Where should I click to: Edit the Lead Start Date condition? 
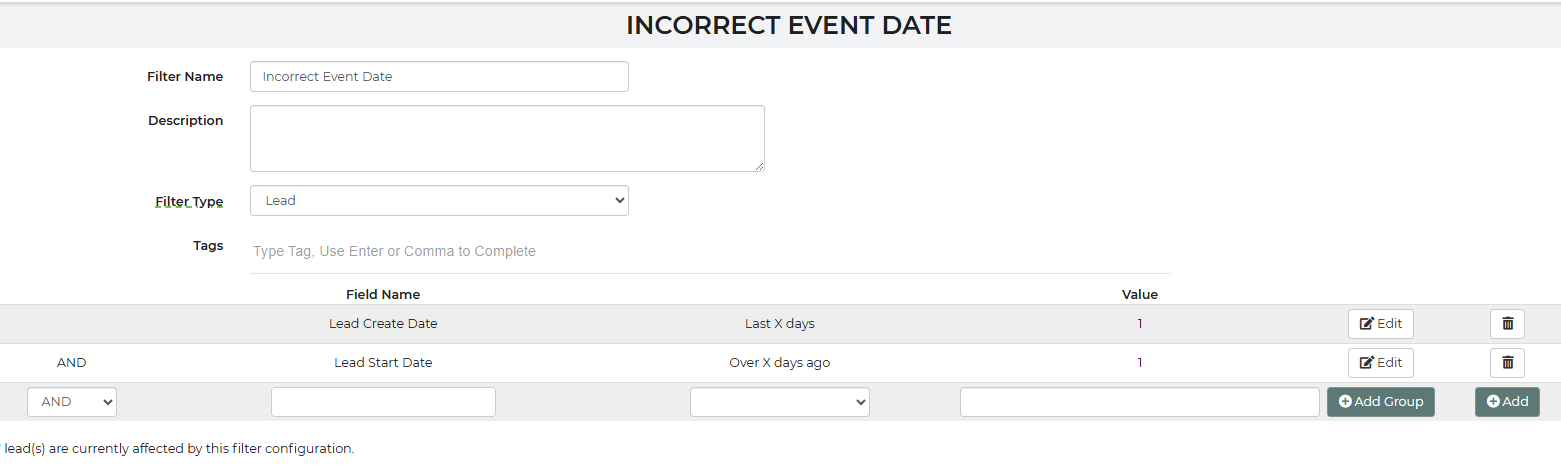pyautogui.click(x=1380, y=362)
